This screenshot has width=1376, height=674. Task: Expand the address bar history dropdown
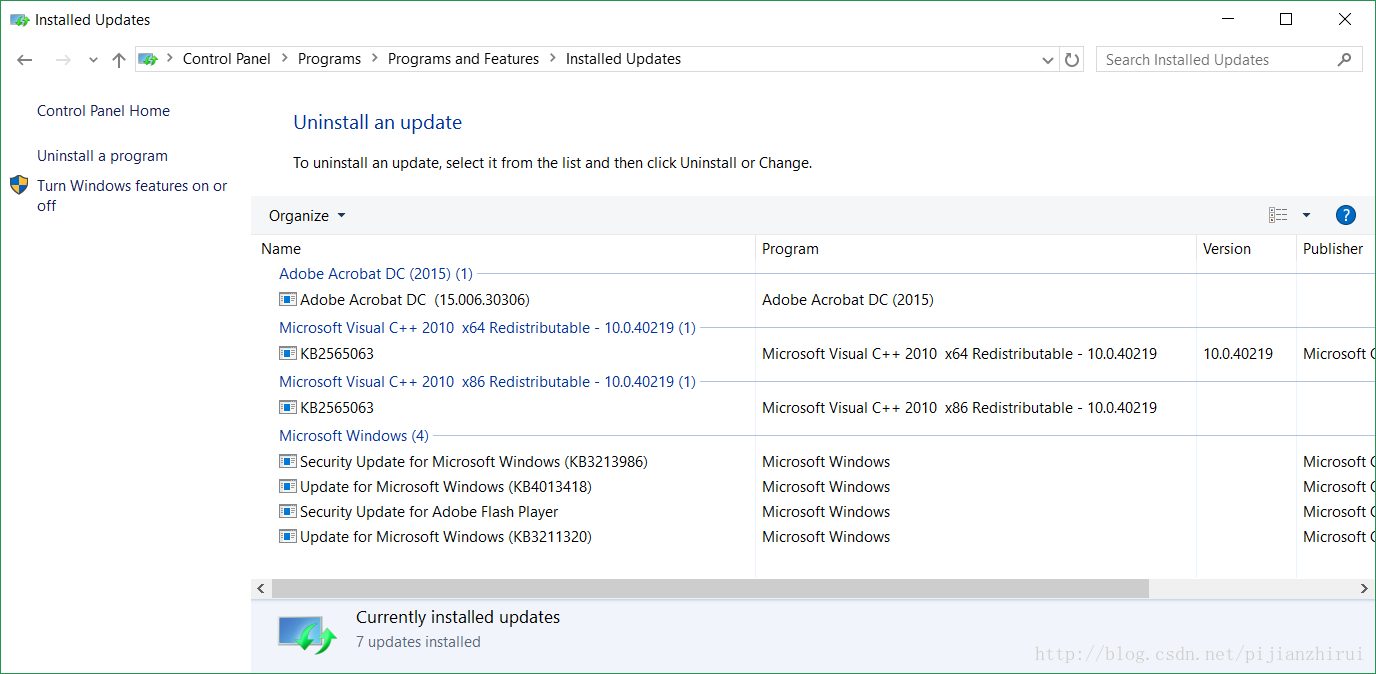(x=1048, y=60)
